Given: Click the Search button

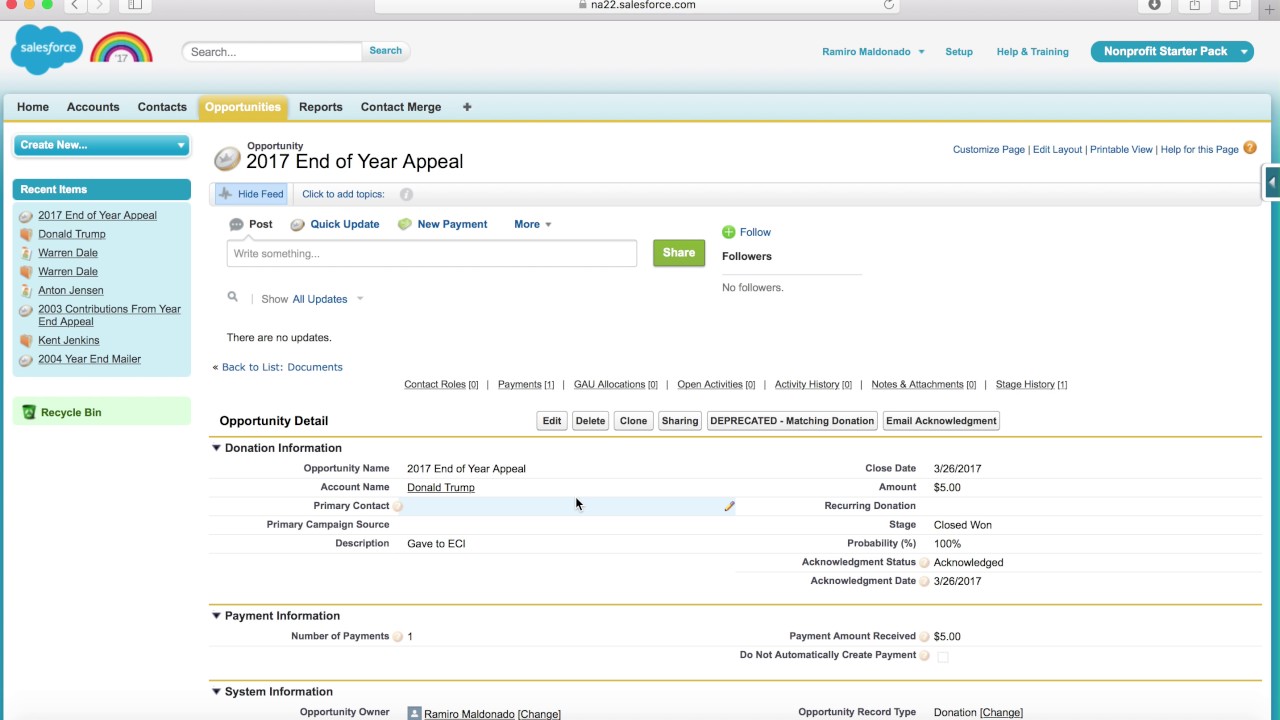Looking at the screenshot, I should (386, 51).
